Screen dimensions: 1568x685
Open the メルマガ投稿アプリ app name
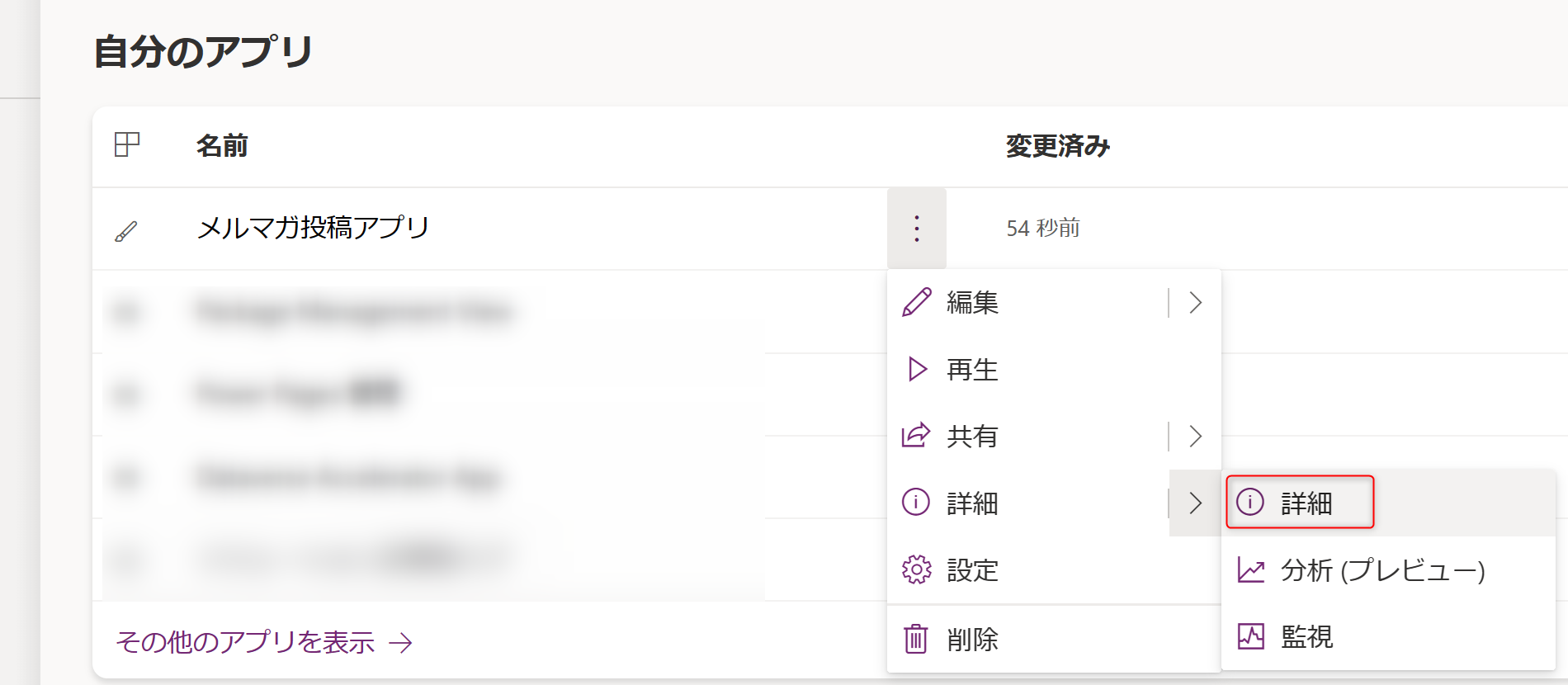pyautogui.click(x=313, y=227)
